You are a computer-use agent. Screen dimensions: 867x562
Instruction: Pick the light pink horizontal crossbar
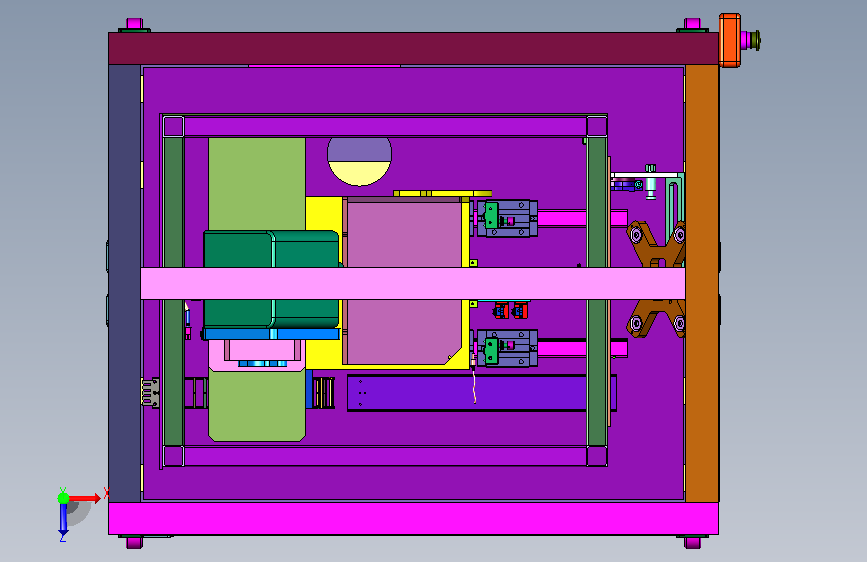[x=413, y=284]
